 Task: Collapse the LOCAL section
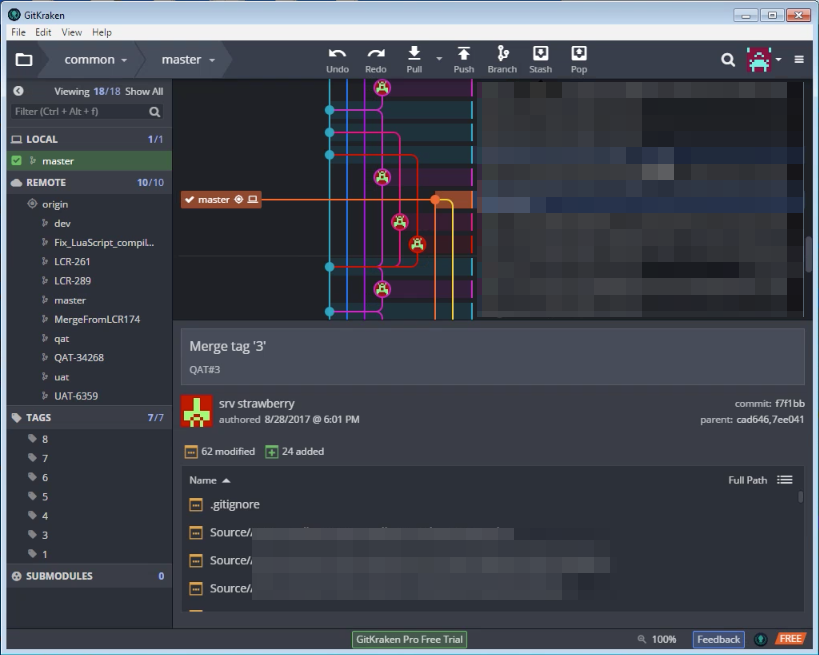pyautogui.click(x=89, y=139)
